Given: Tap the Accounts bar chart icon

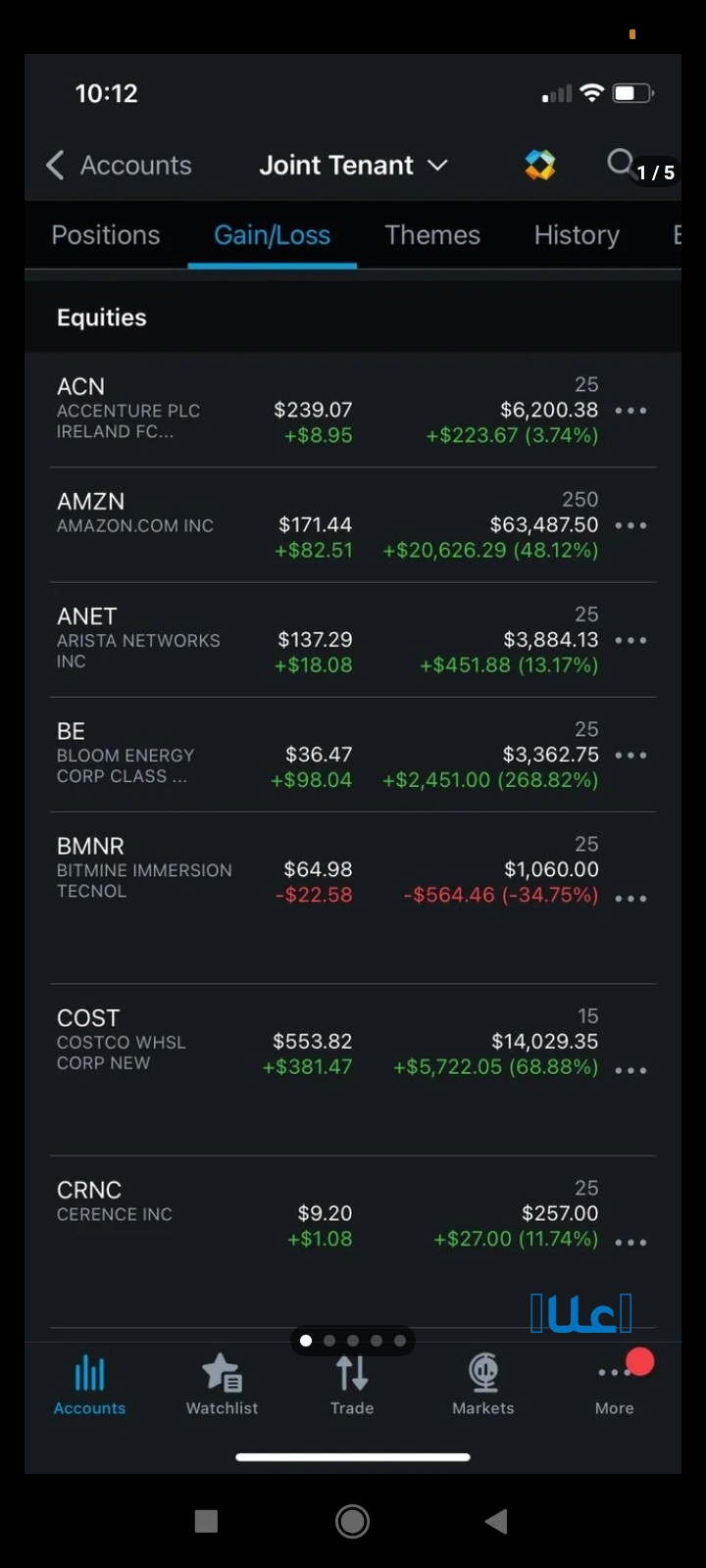Looking at the screenshot, I should 89,1374.
